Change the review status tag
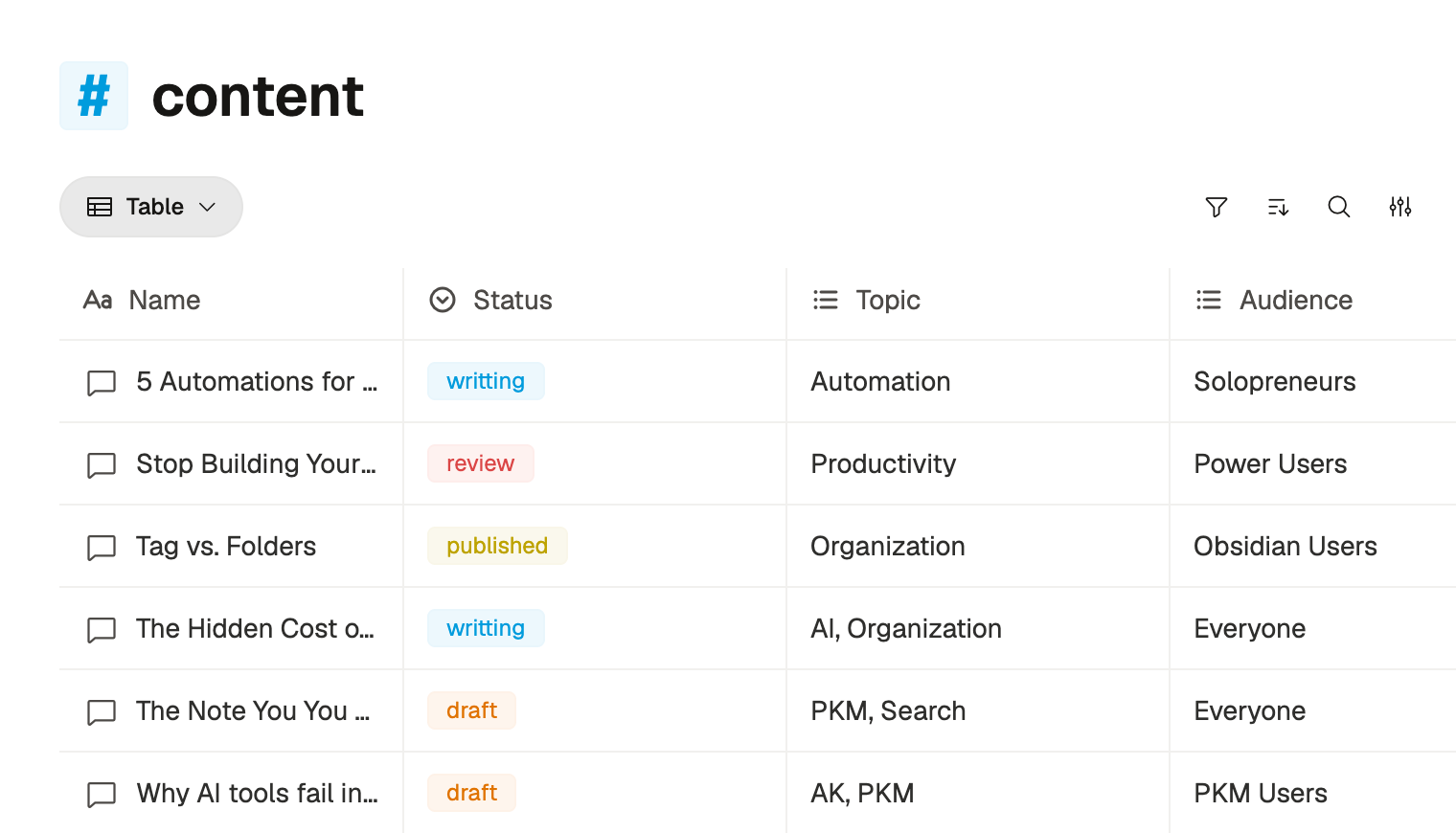Screen dimensions: 1456x833 [x=480, y=463]
